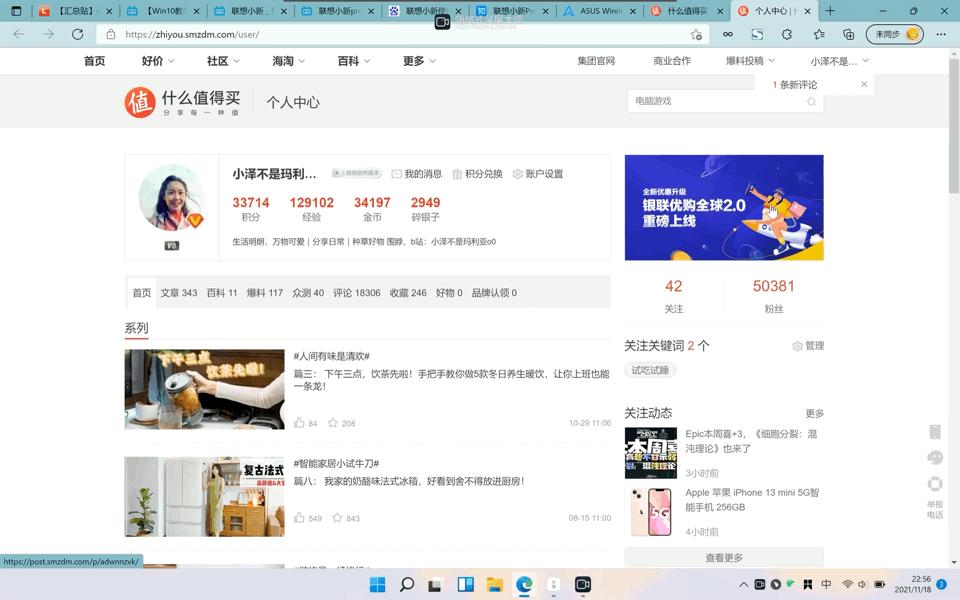Click the 积分兑换 gift icon
Screen dimensions: 960x600
point(458,174)
